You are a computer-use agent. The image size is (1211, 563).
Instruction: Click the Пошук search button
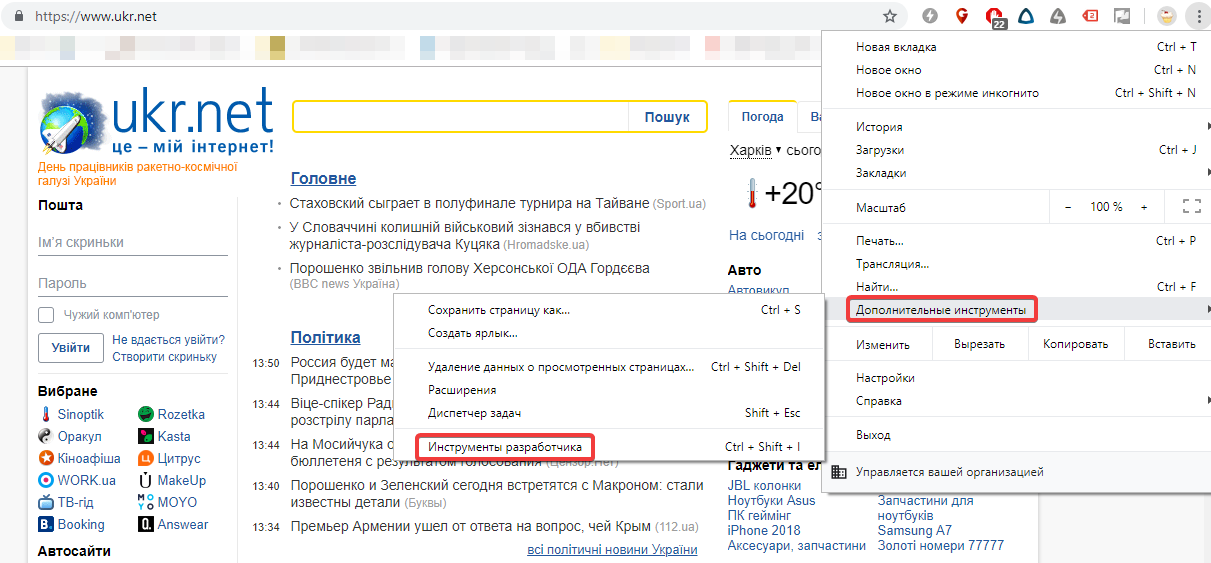(667, 117)
